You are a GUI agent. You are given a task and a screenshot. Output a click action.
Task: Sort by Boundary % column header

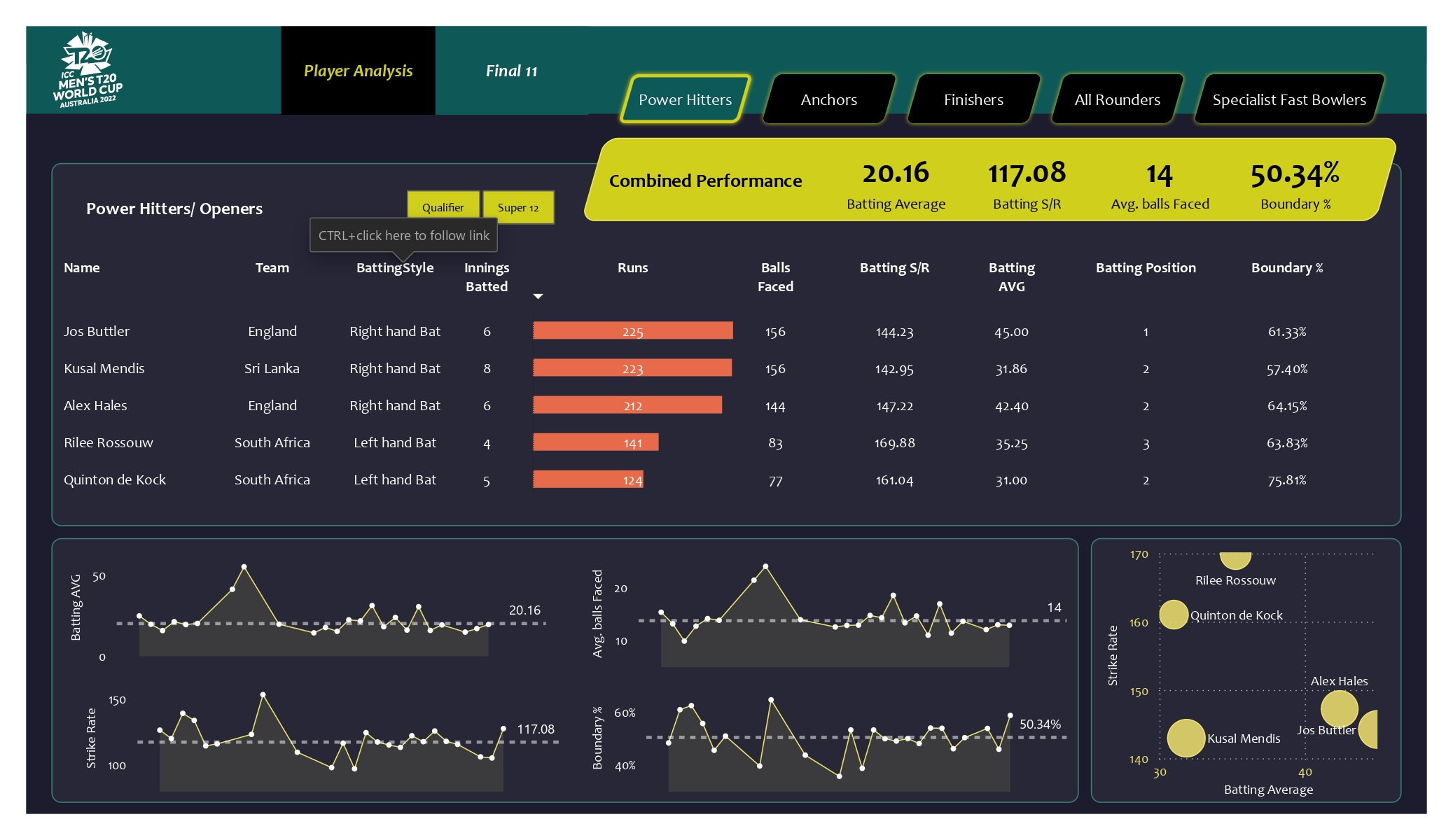pyautogui.click(x=1287, y=267)
